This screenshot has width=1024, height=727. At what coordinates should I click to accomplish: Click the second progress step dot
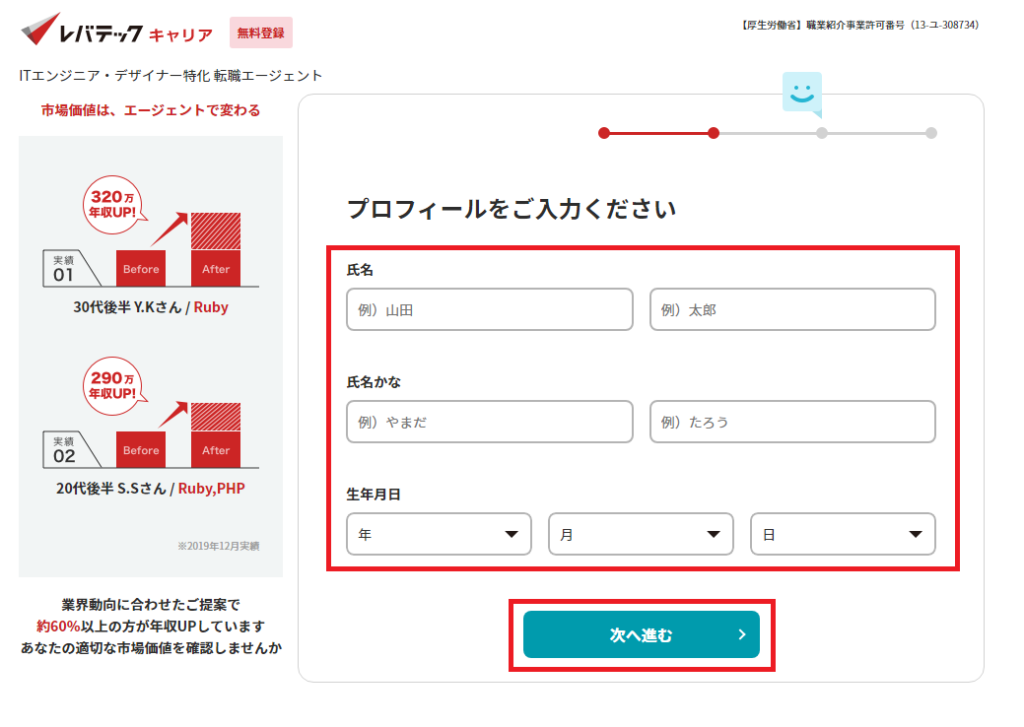point(713,133)
